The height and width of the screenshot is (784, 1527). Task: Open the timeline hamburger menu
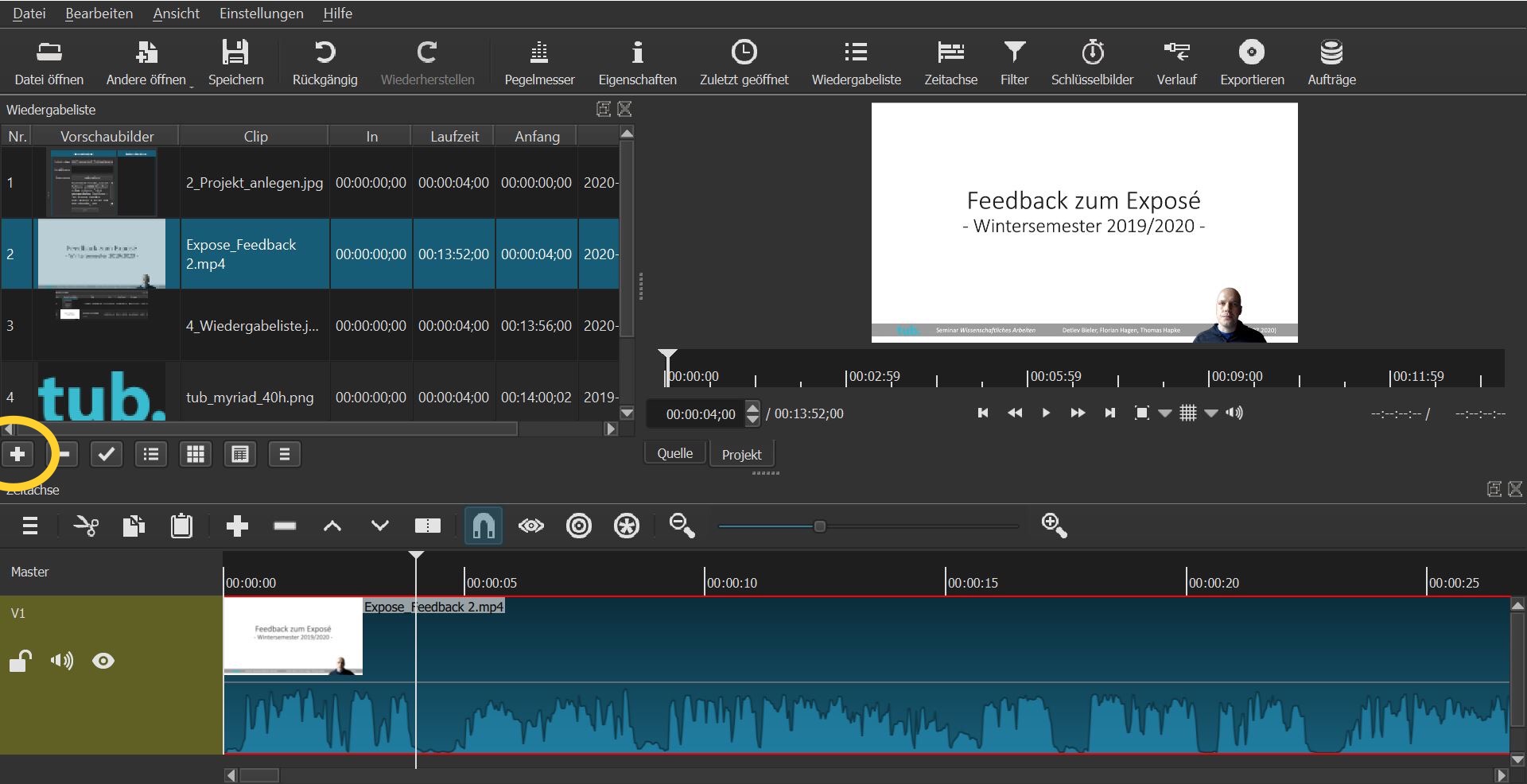30,526
